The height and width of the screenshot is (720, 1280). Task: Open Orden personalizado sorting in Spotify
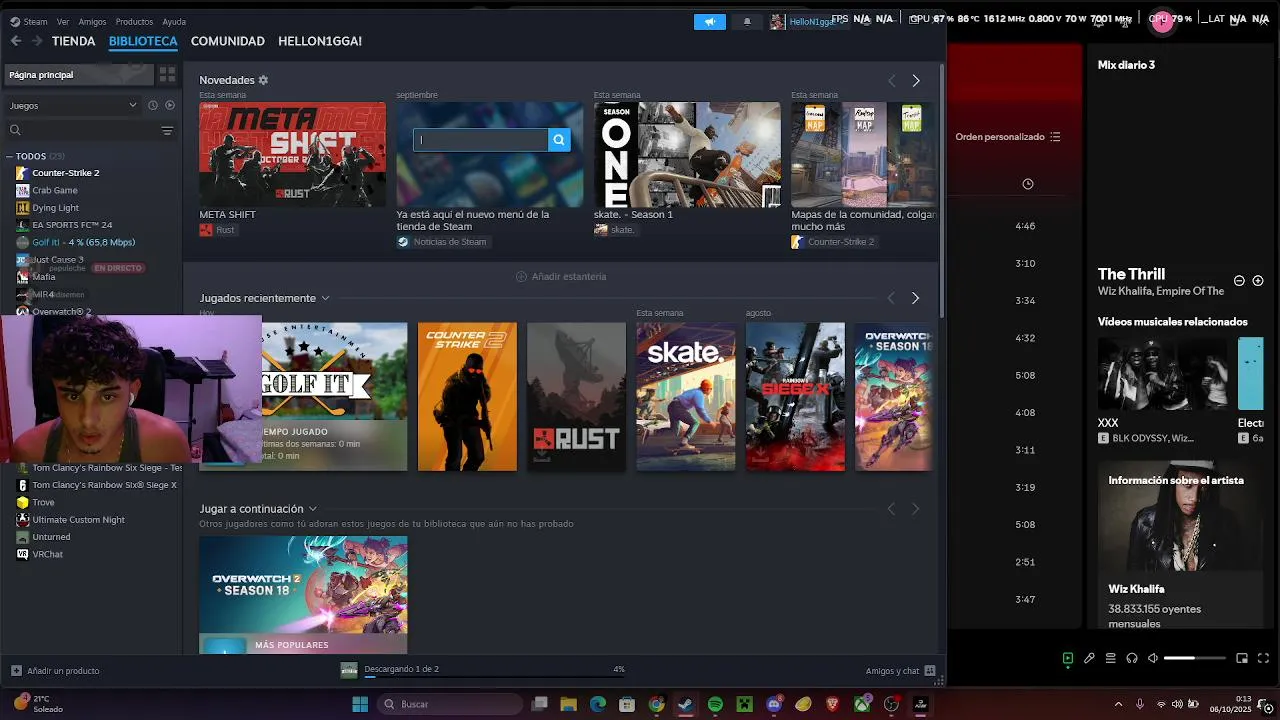click(1008, 137)
